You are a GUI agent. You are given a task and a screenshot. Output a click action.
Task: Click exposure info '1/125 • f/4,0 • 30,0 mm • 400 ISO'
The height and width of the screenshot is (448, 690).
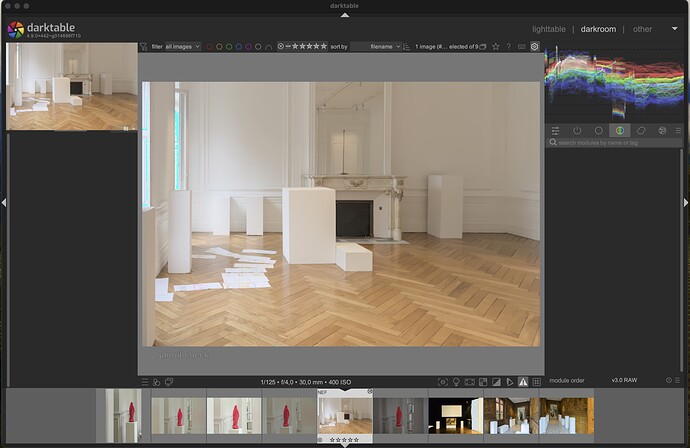pos(306,382)
